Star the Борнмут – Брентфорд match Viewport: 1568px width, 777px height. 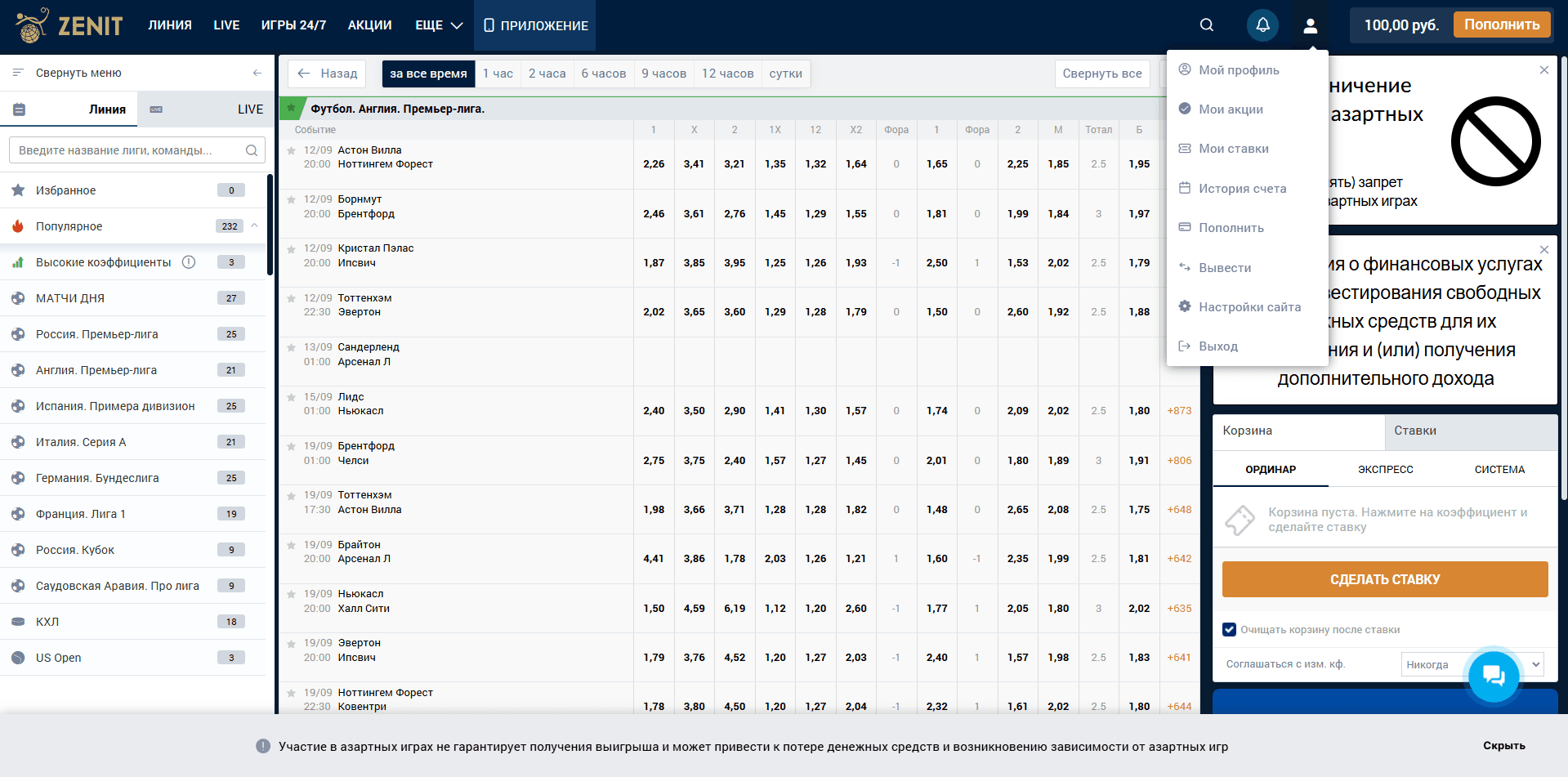291,200
